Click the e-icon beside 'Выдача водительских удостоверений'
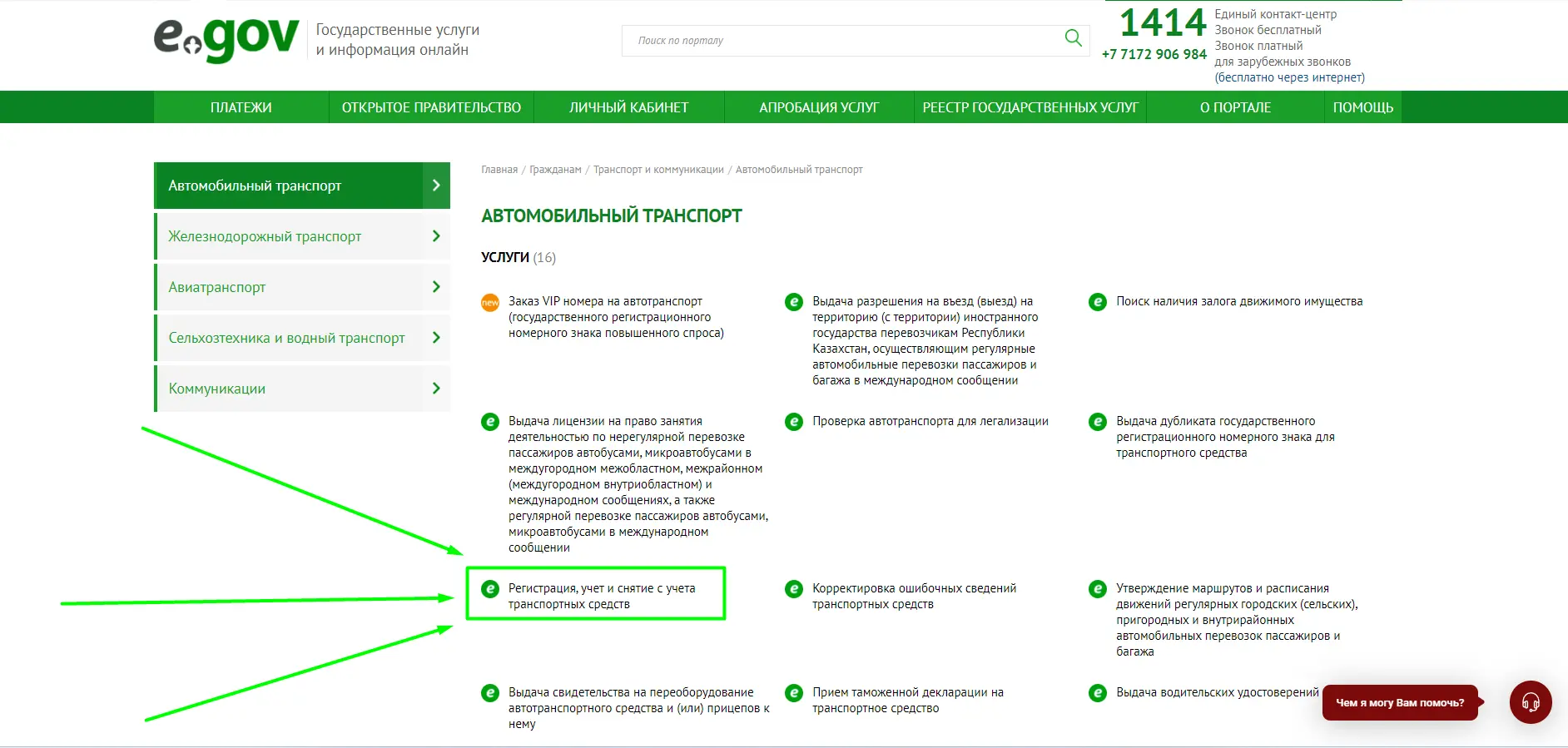Image resolution: width=1568 pixels, height=748 pixels. point(1098,693)
